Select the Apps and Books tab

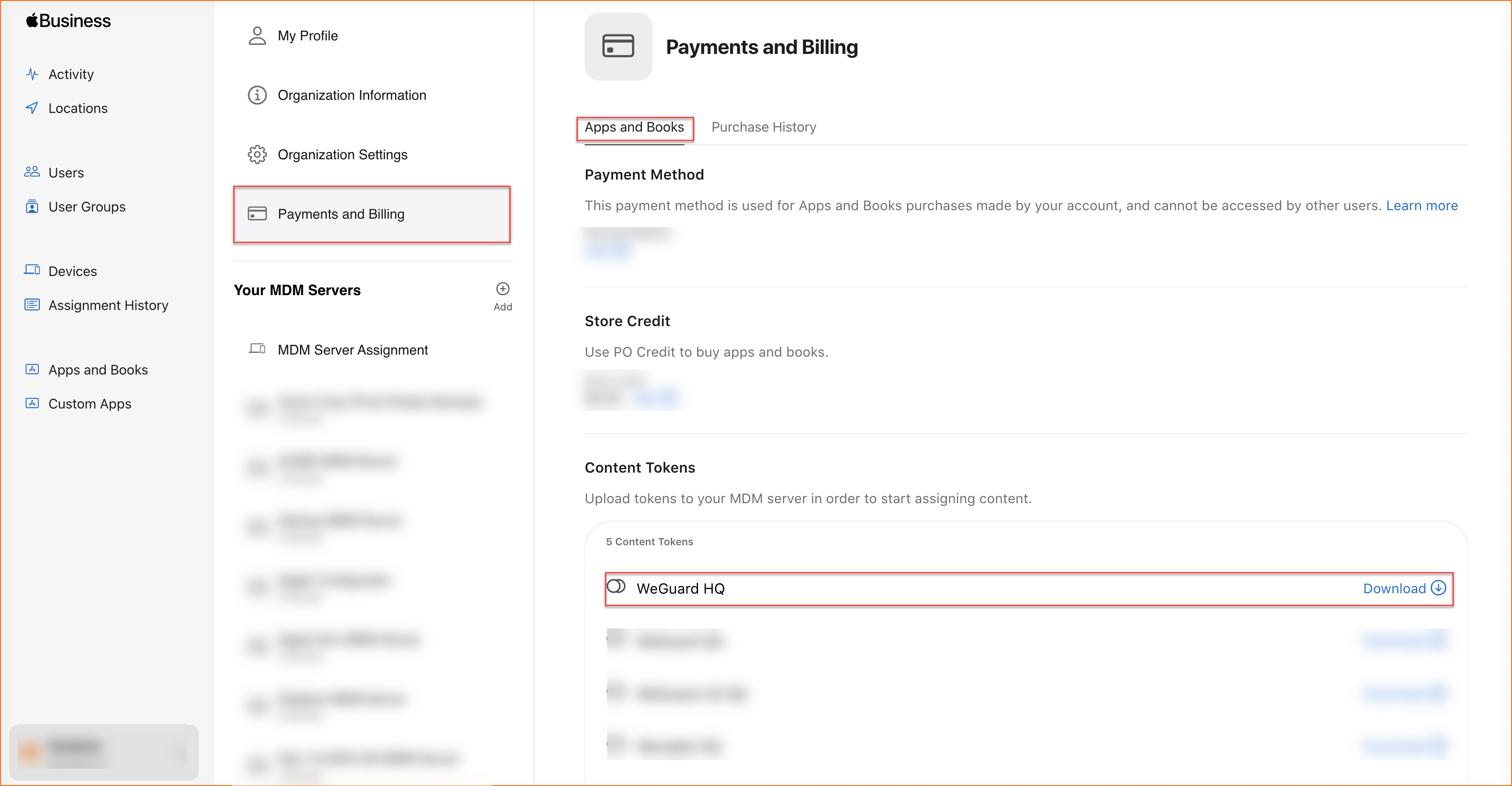634,127
